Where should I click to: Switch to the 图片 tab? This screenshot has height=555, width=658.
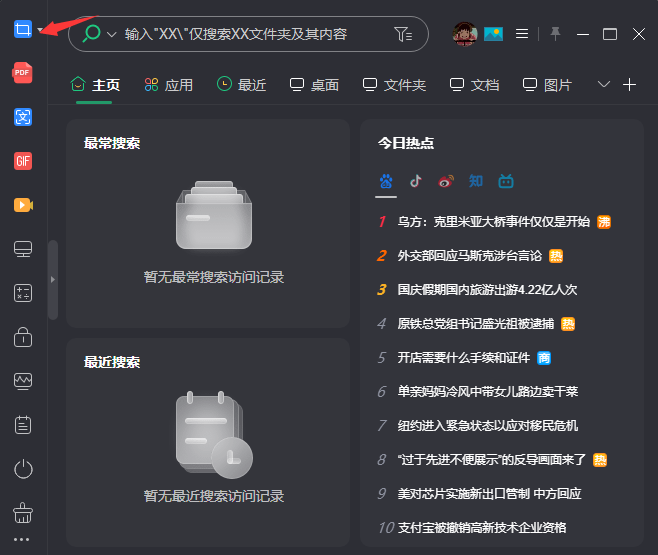547,85
